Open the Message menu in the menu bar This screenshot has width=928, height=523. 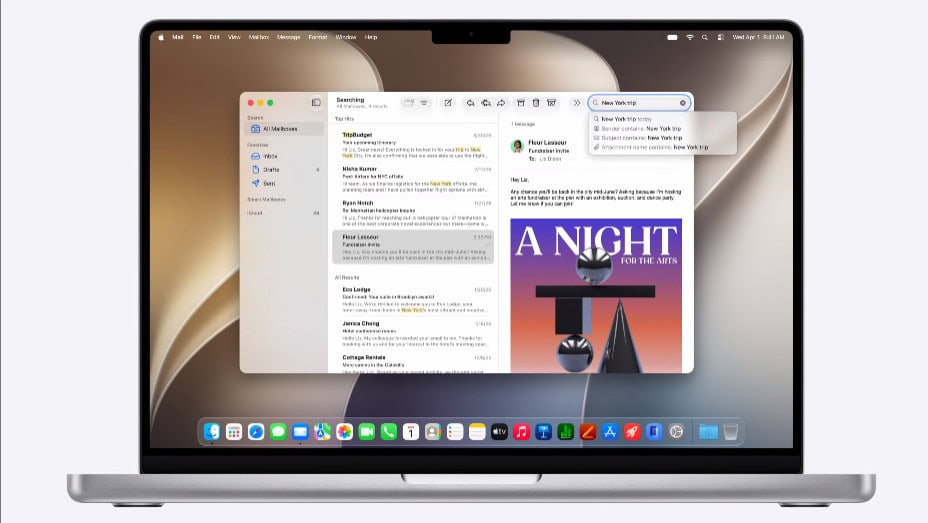coord(288,37)
